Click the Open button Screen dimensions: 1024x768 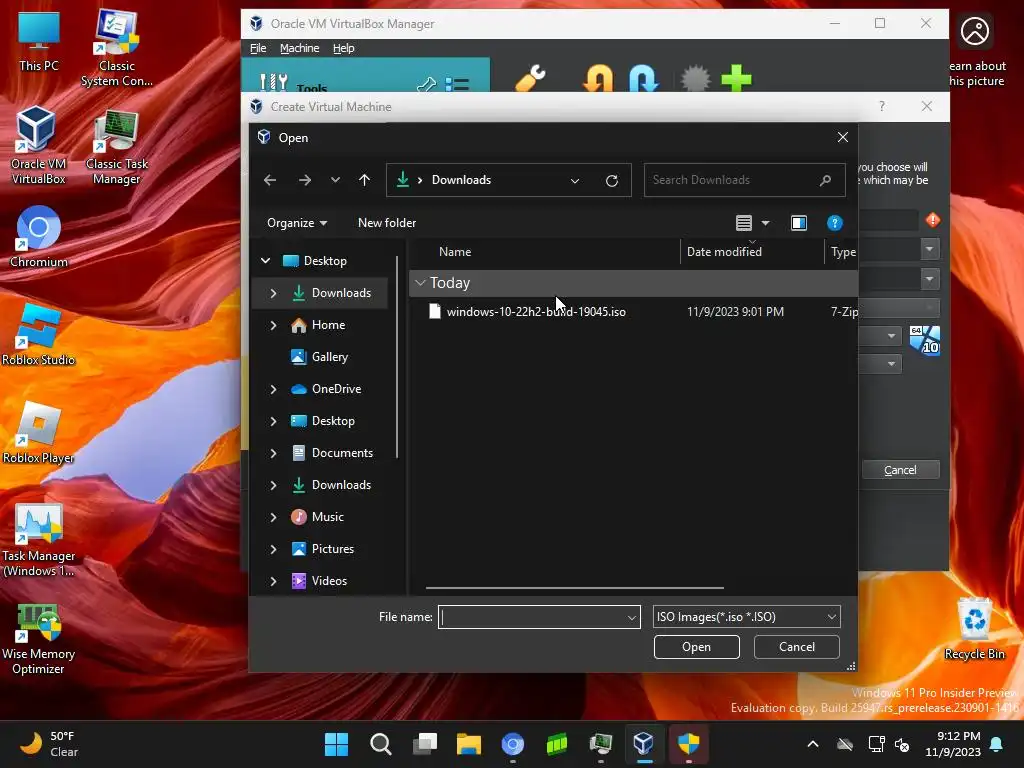696,647
